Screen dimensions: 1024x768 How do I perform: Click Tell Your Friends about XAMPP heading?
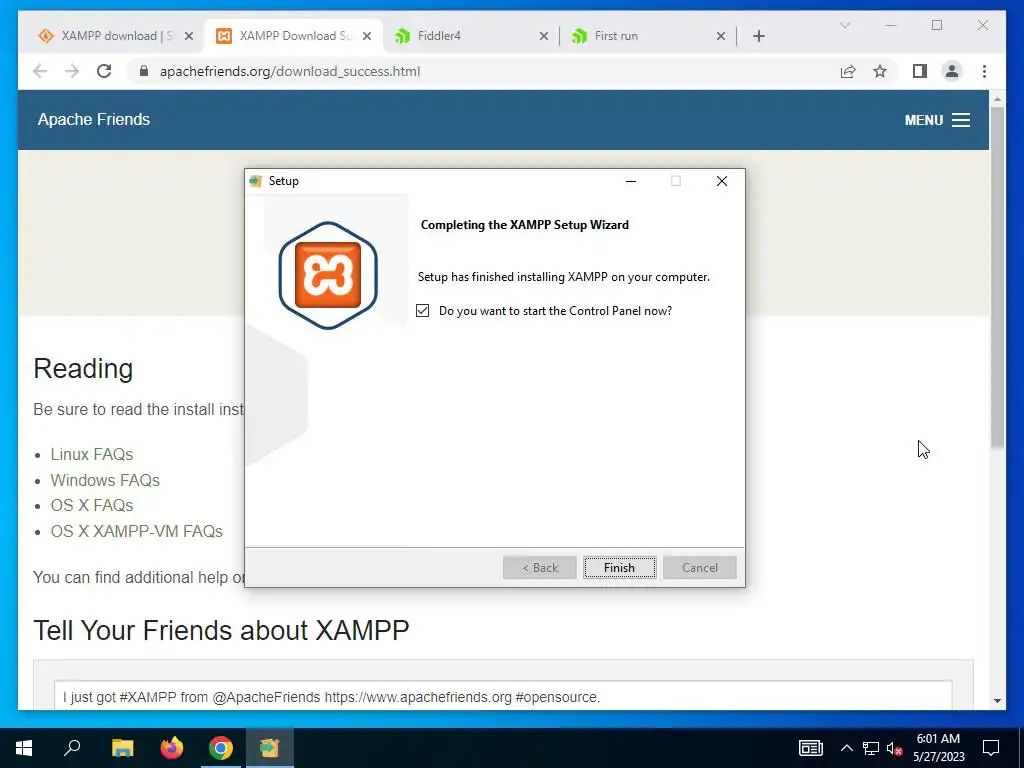pos(221,630)
